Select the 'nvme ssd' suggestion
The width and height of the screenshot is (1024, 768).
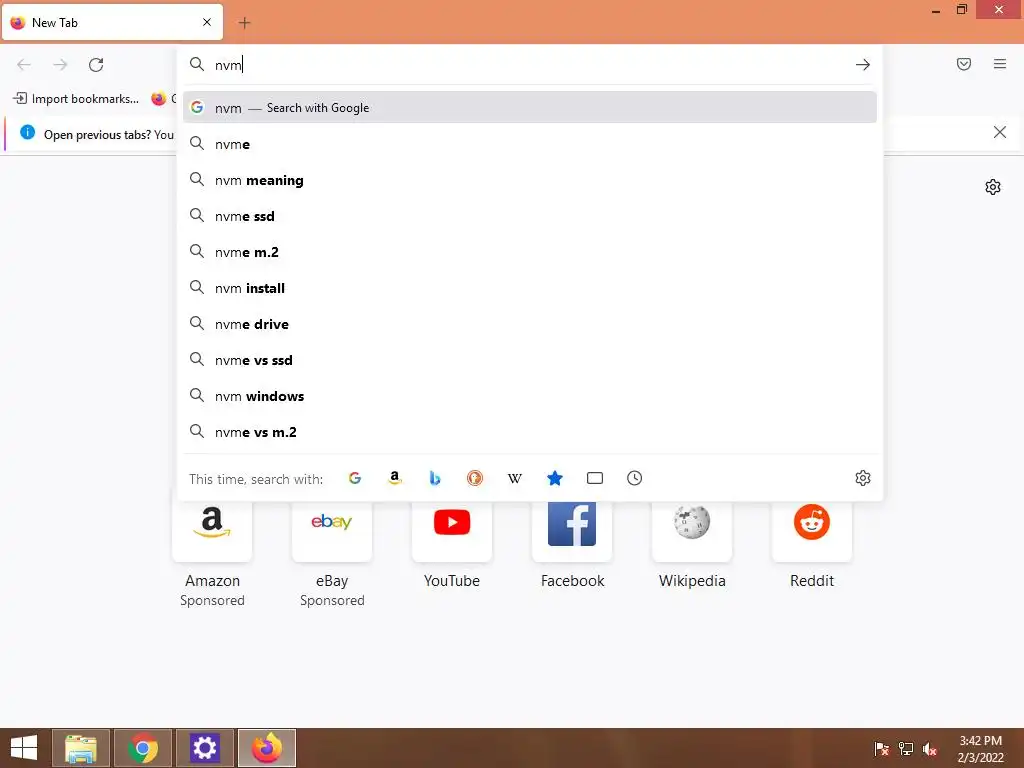coord(530,216)
